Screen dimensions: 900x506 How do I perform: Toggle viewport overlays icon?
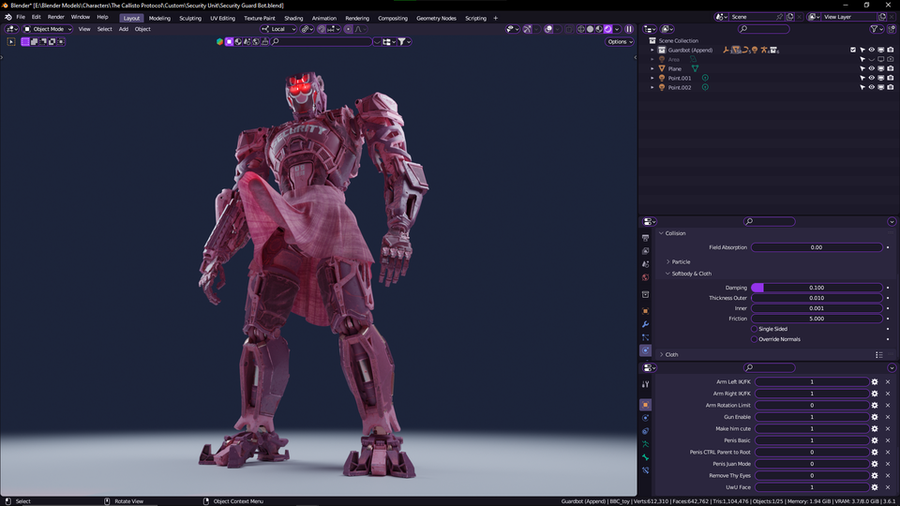[x=549, y=29]
